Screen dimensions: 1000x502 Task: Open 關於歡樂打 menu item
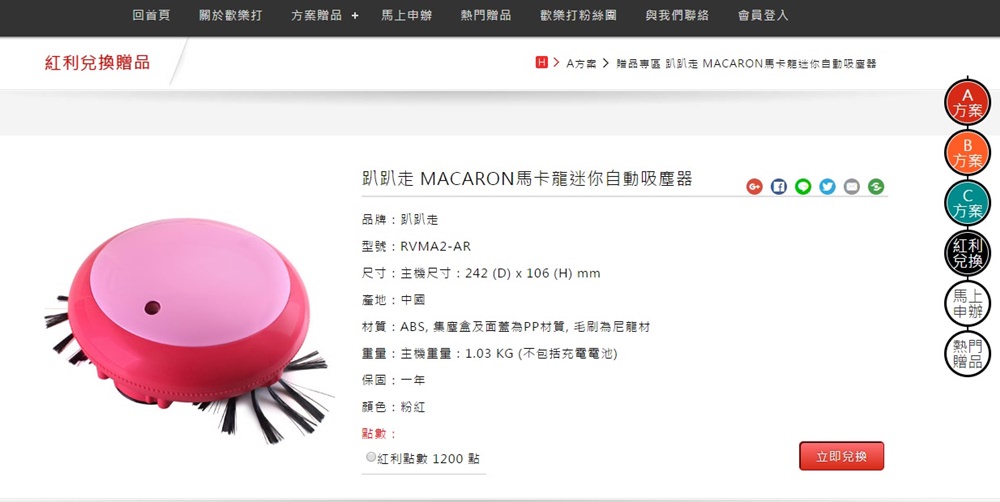point(230,15)
